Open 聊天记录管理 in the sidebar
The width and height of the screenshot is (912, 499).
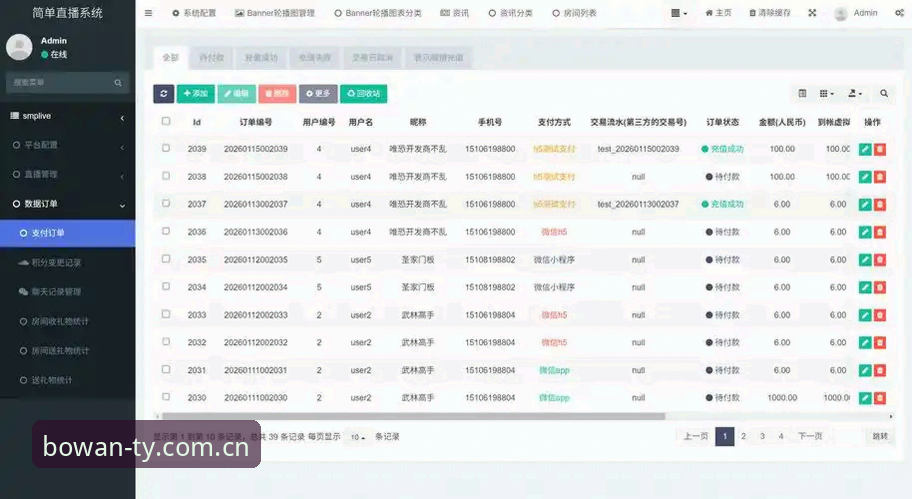(67, 292)
